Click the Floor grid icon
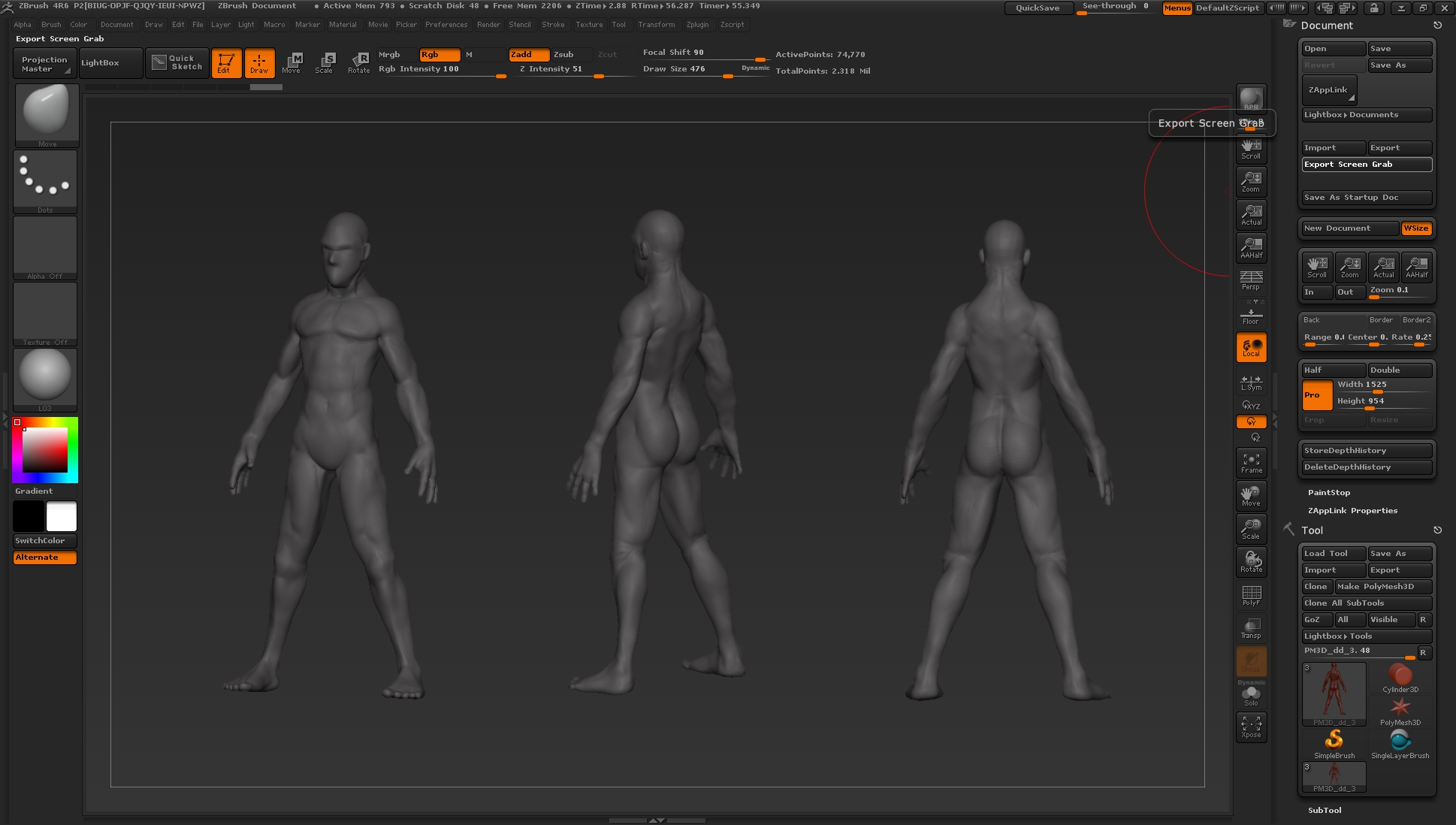The height and width of the screenshot is (825, 1456). [x=1251, y=315]
